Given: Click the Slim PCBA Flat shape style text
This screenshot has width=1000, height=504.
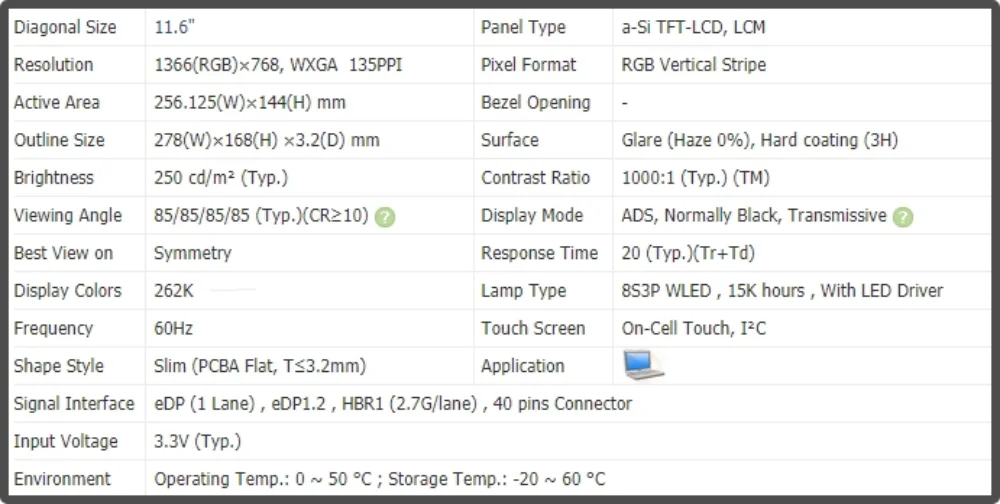Looking at the screenshot, I should [x=259, y=366].
